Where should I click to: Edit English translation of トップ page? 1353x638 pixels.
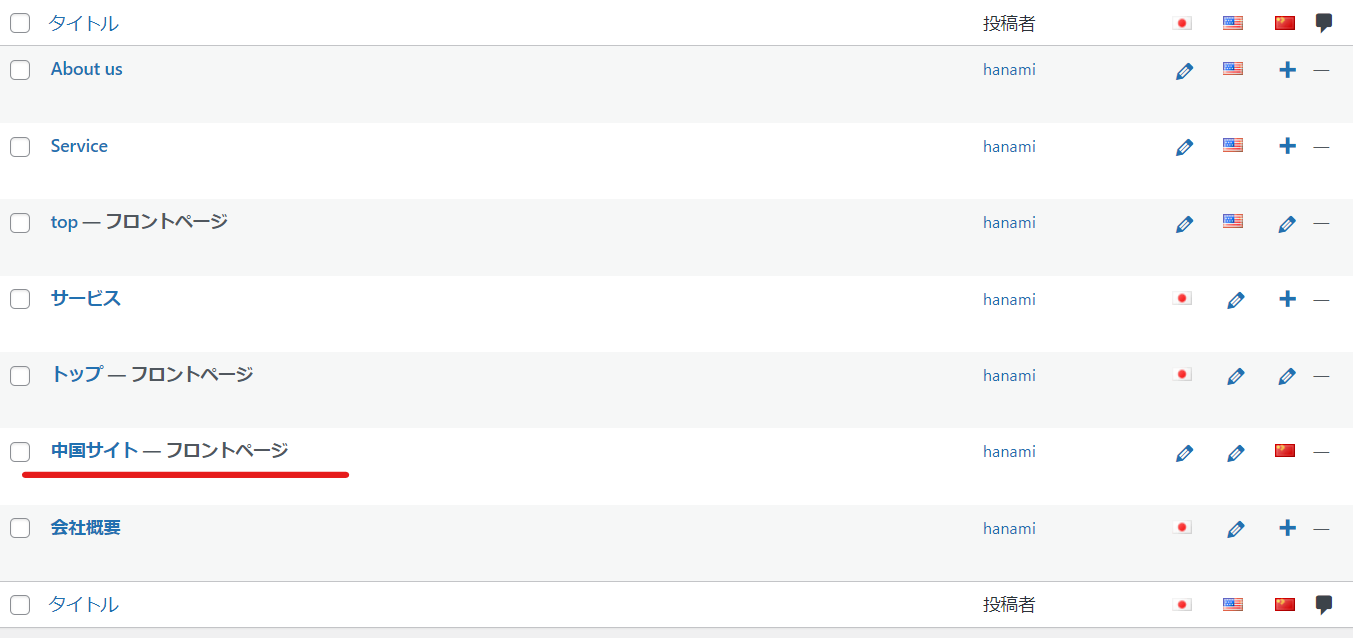pos(1236,376)
